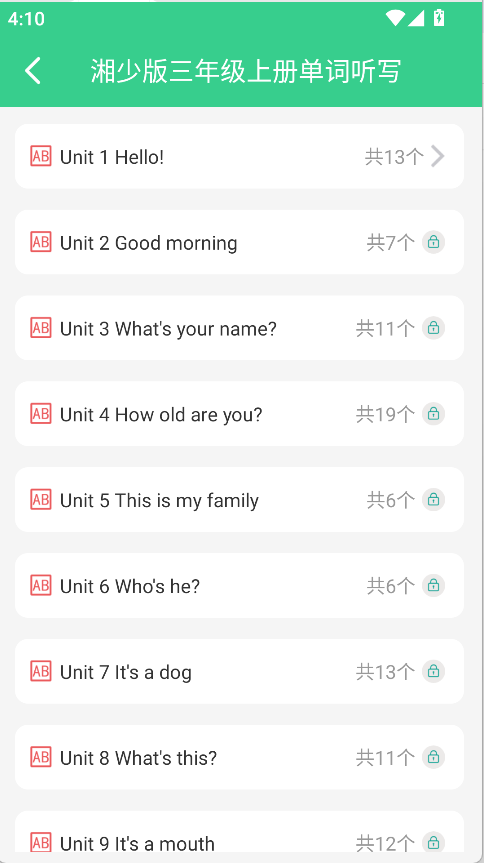The image size is (484, 863).
Task: Tap the back arrow in the header
Action: tap(33, 71)
